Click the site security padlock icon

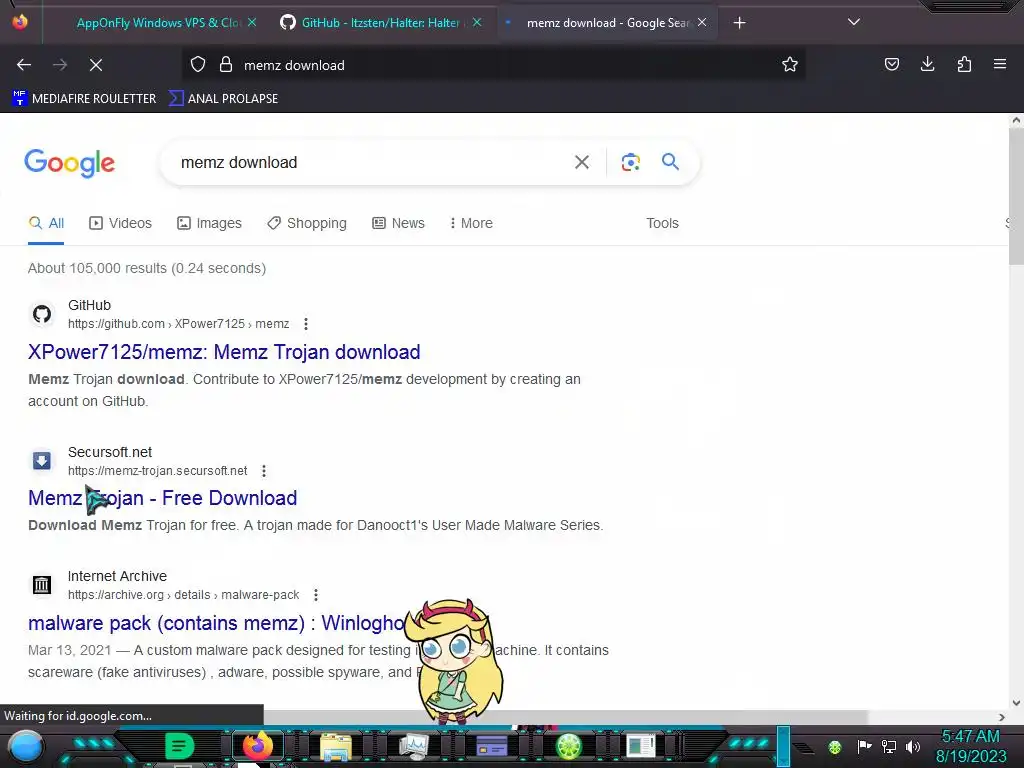226,65
